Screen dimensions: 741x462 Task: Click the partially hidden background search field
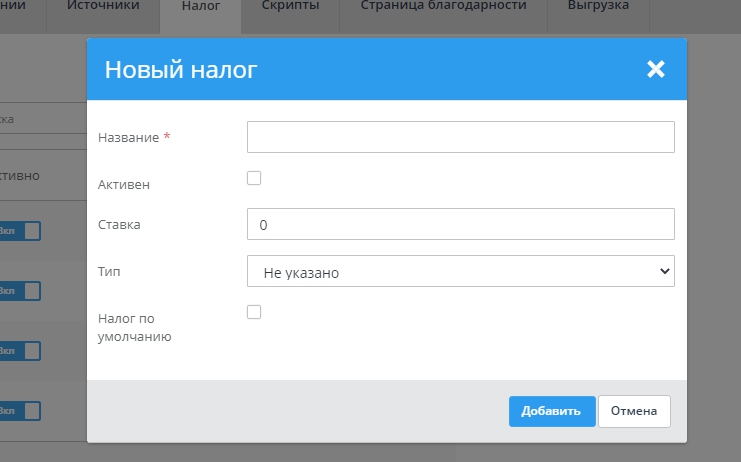40,119
